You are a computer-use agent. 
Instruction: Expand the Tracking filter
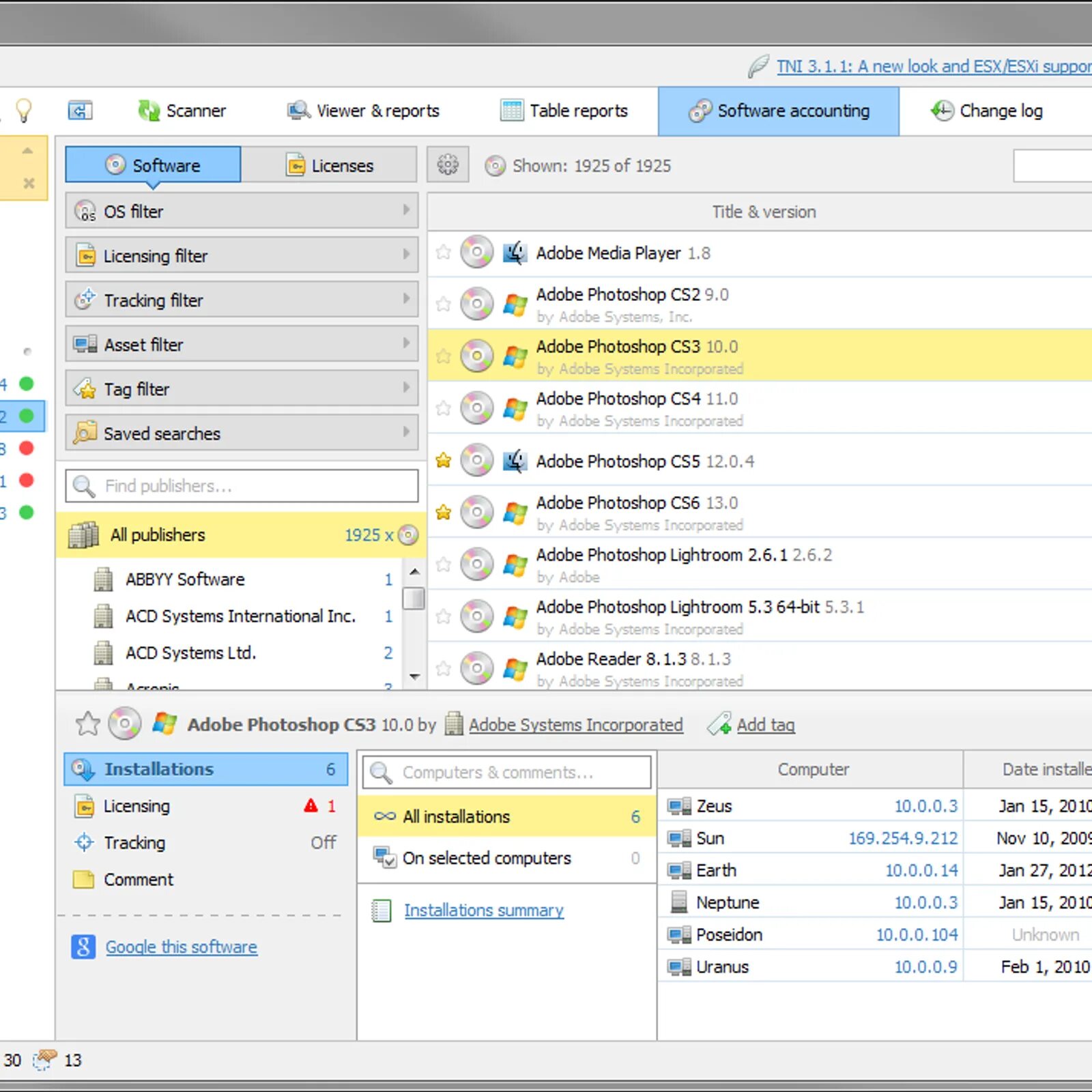click(x=242, y=300)
